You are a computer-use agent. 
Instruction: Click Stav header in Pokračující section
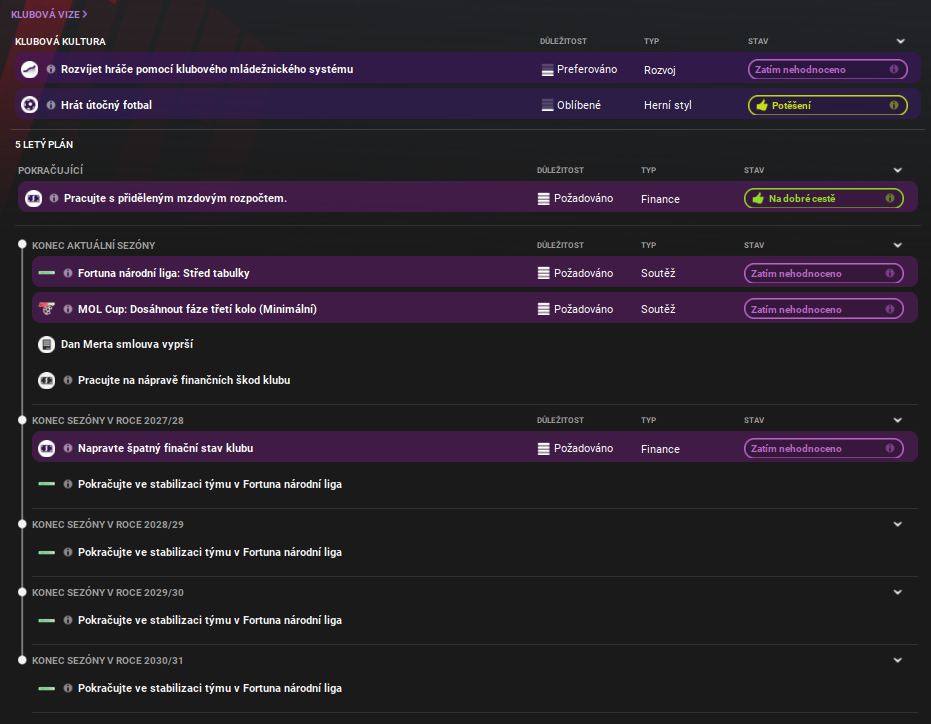[754, 170]
